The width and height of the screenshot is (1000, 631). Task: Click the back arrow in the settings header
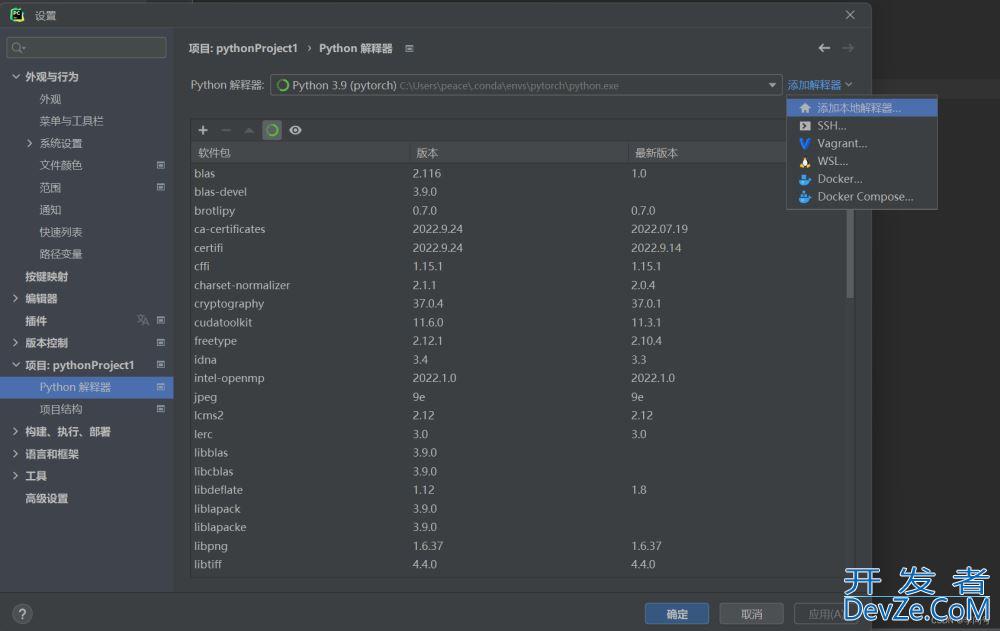(824, 48)
